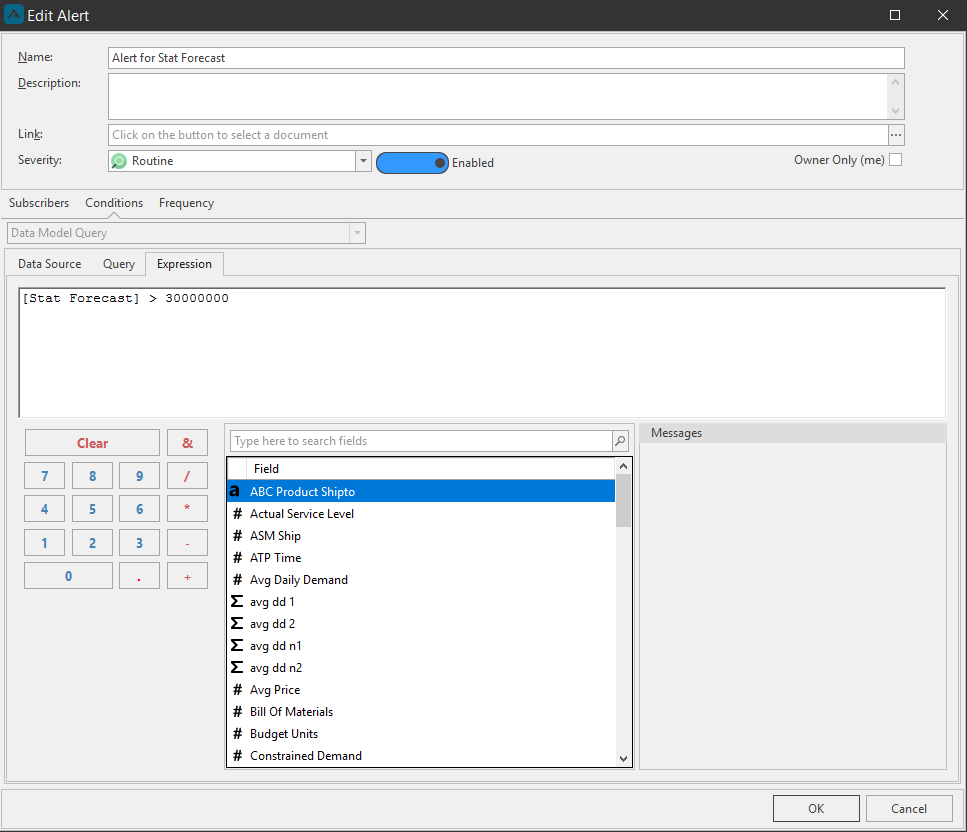Select the ASM Ship field

[x=421, y=535]
